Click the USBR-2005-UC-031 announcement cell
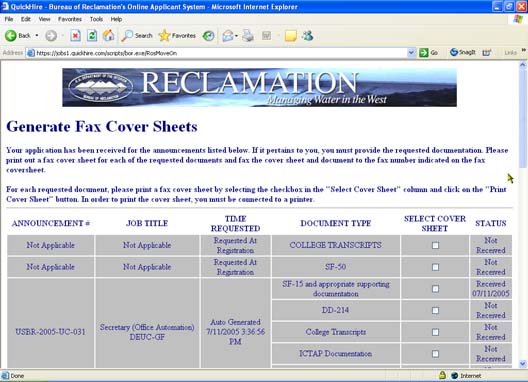 (51, 332)
